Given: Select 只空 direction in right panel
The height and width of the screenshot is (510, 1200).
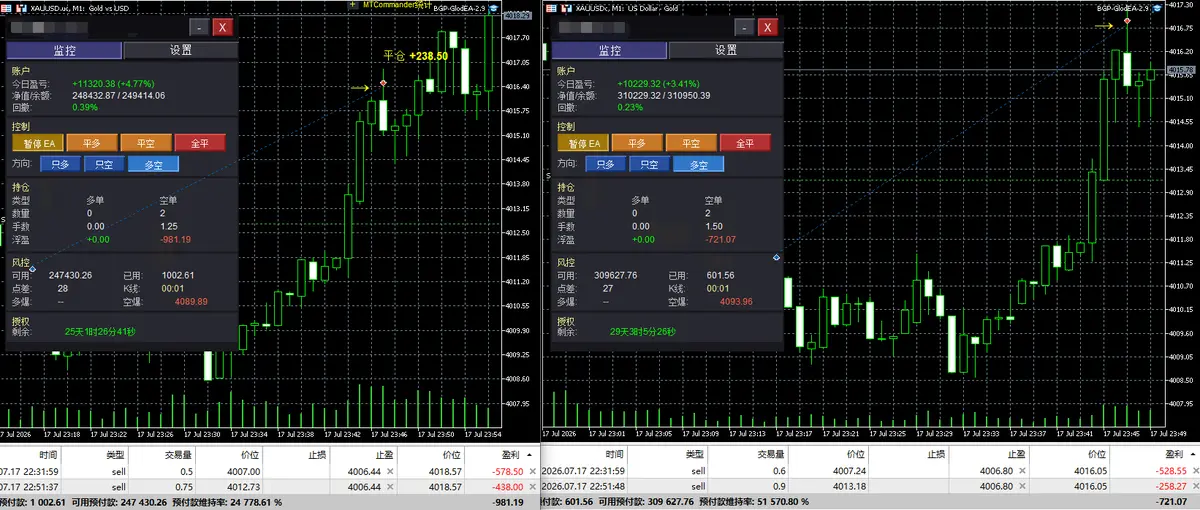Looking at the screenshot, I should pos(650,164).
